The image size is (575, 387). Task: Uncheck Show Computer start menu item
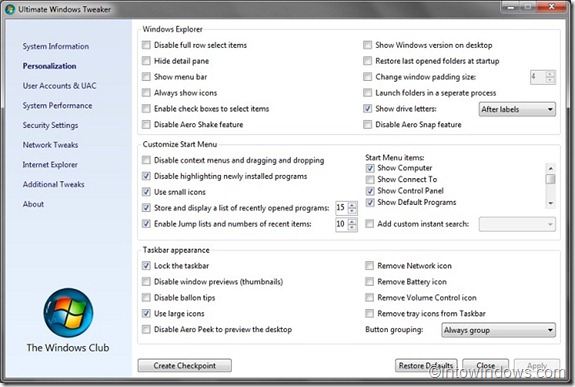pyautogui.click(x=370, y=168)
